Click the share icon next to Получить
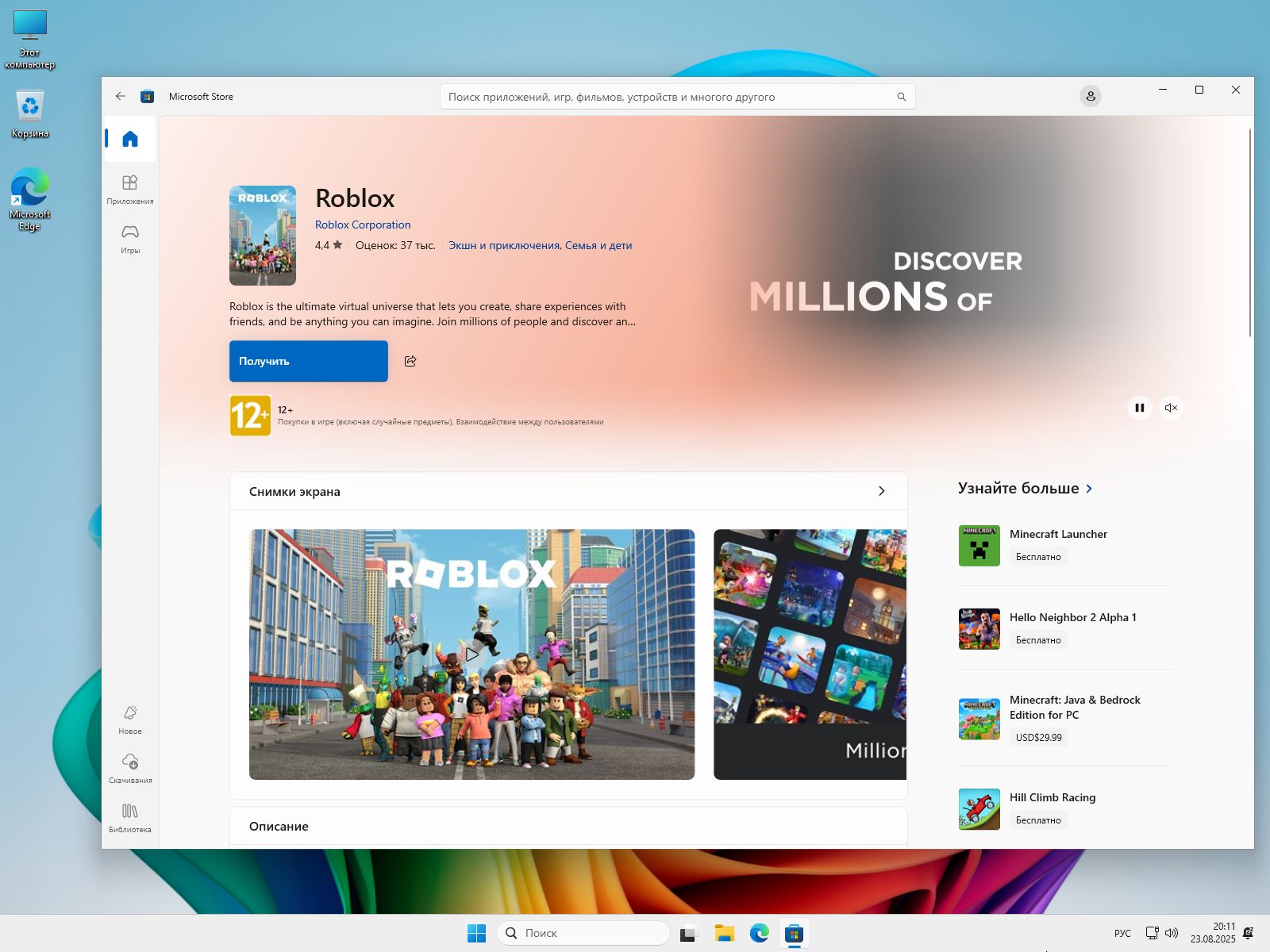 pyautogui.click(x=410, y=361)
